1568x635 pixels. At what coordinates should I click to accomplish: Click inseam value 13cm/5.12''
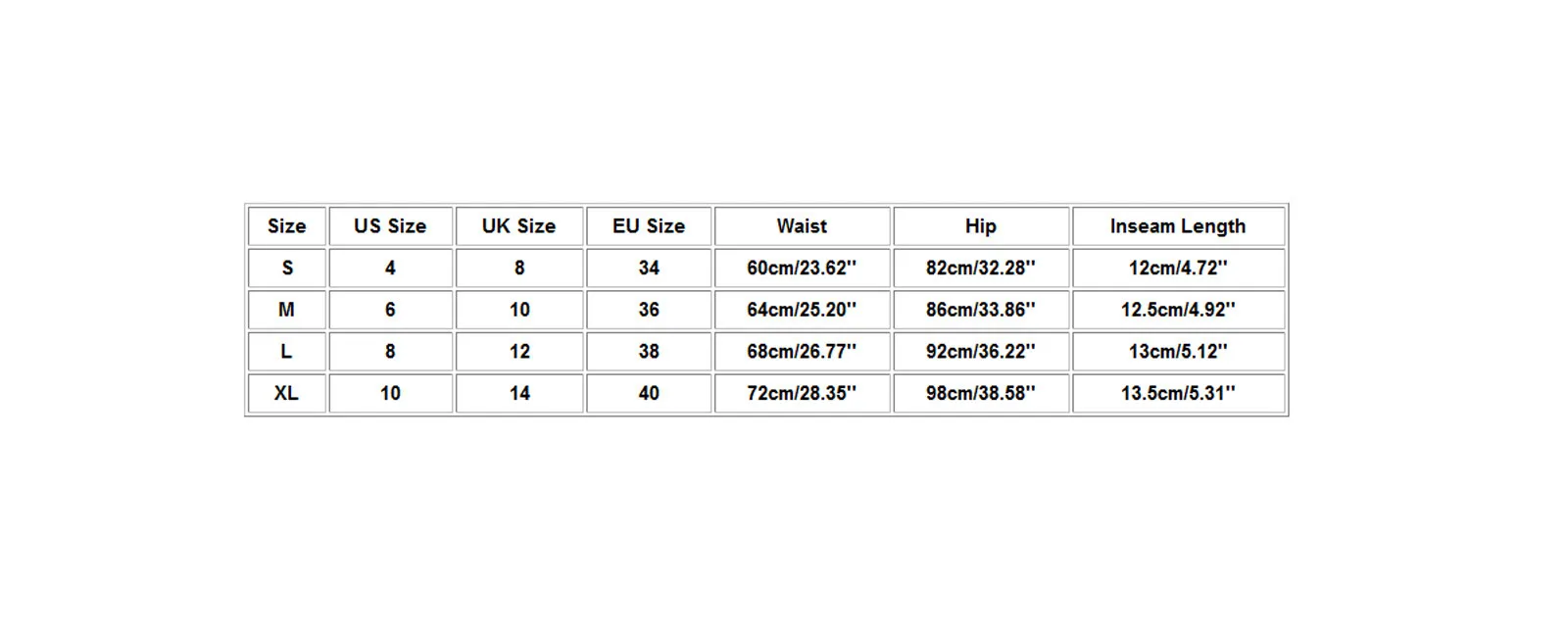click(1177, 351)
